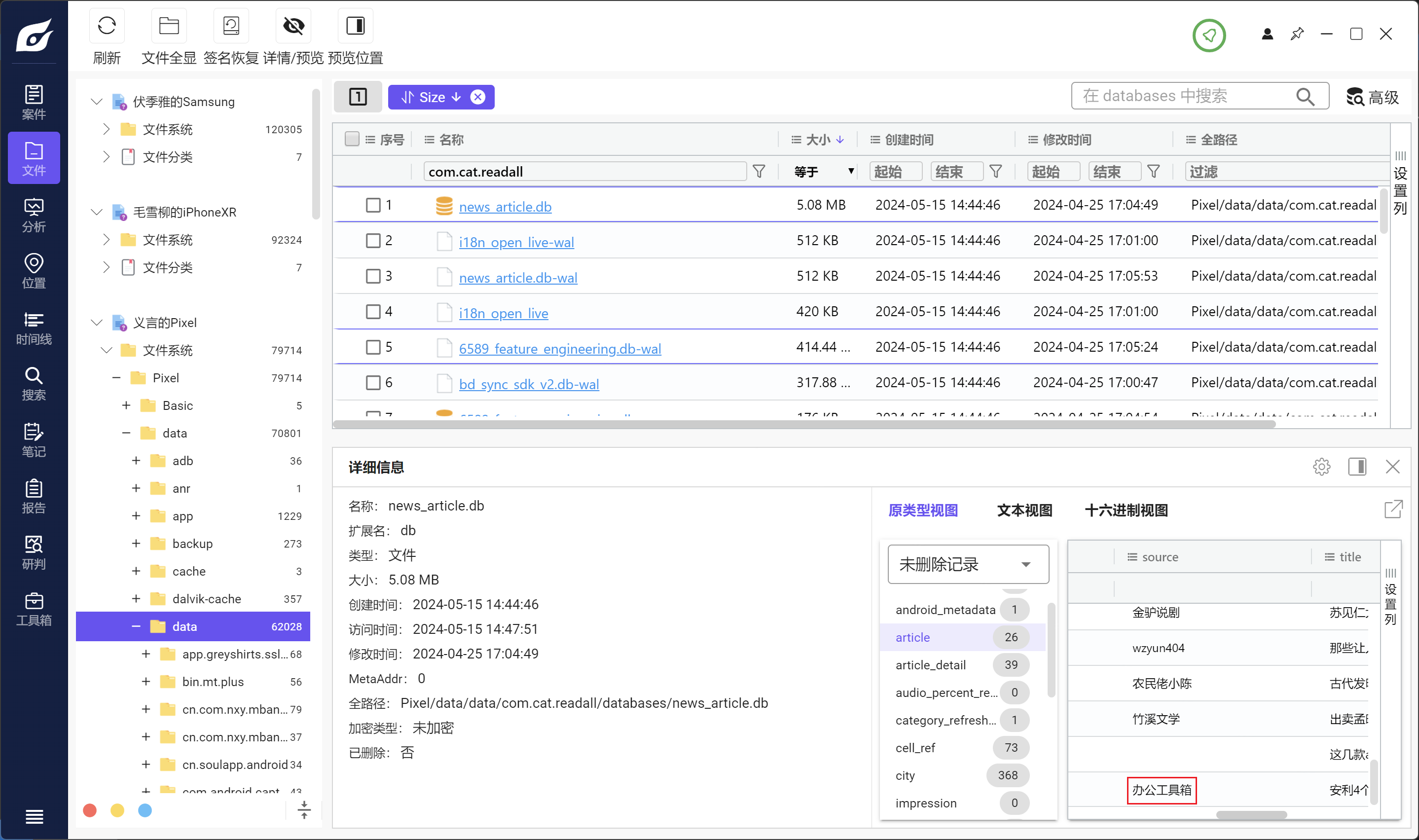Click the blue color dot
Image resolution: width=1419 pixels, height=840 pixels.
click(145, 810)
